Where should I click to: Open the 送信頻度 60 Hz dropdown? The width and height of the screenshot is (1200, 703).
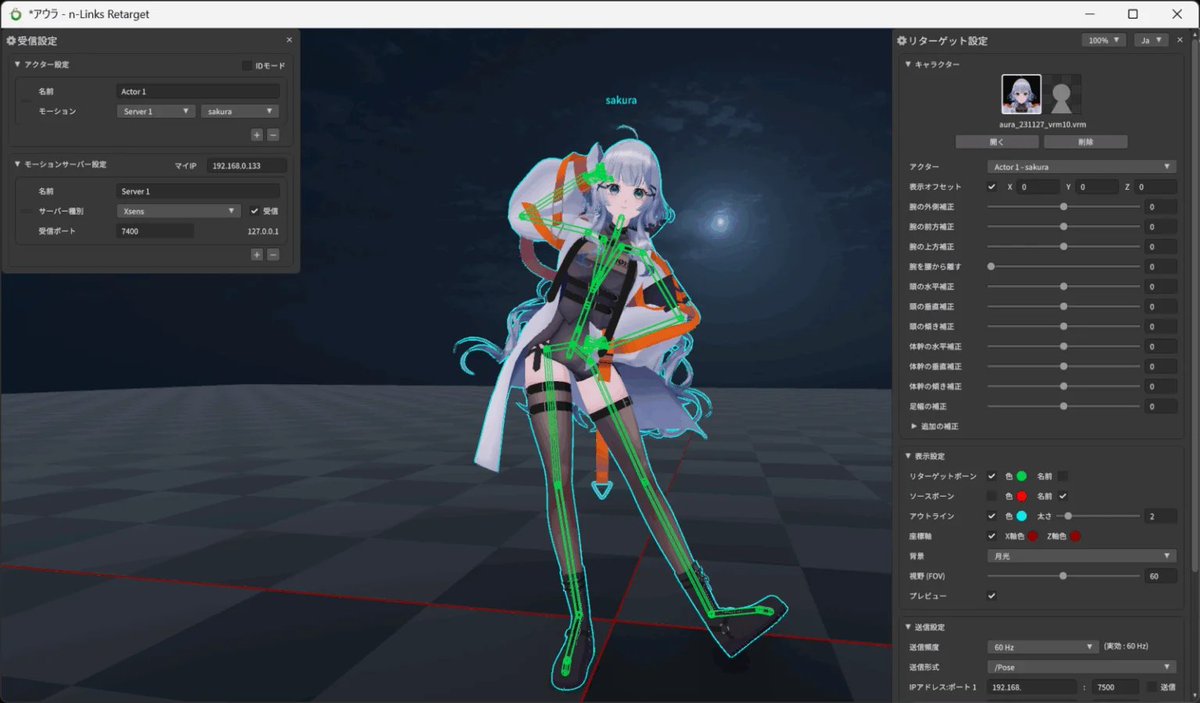1042,646
